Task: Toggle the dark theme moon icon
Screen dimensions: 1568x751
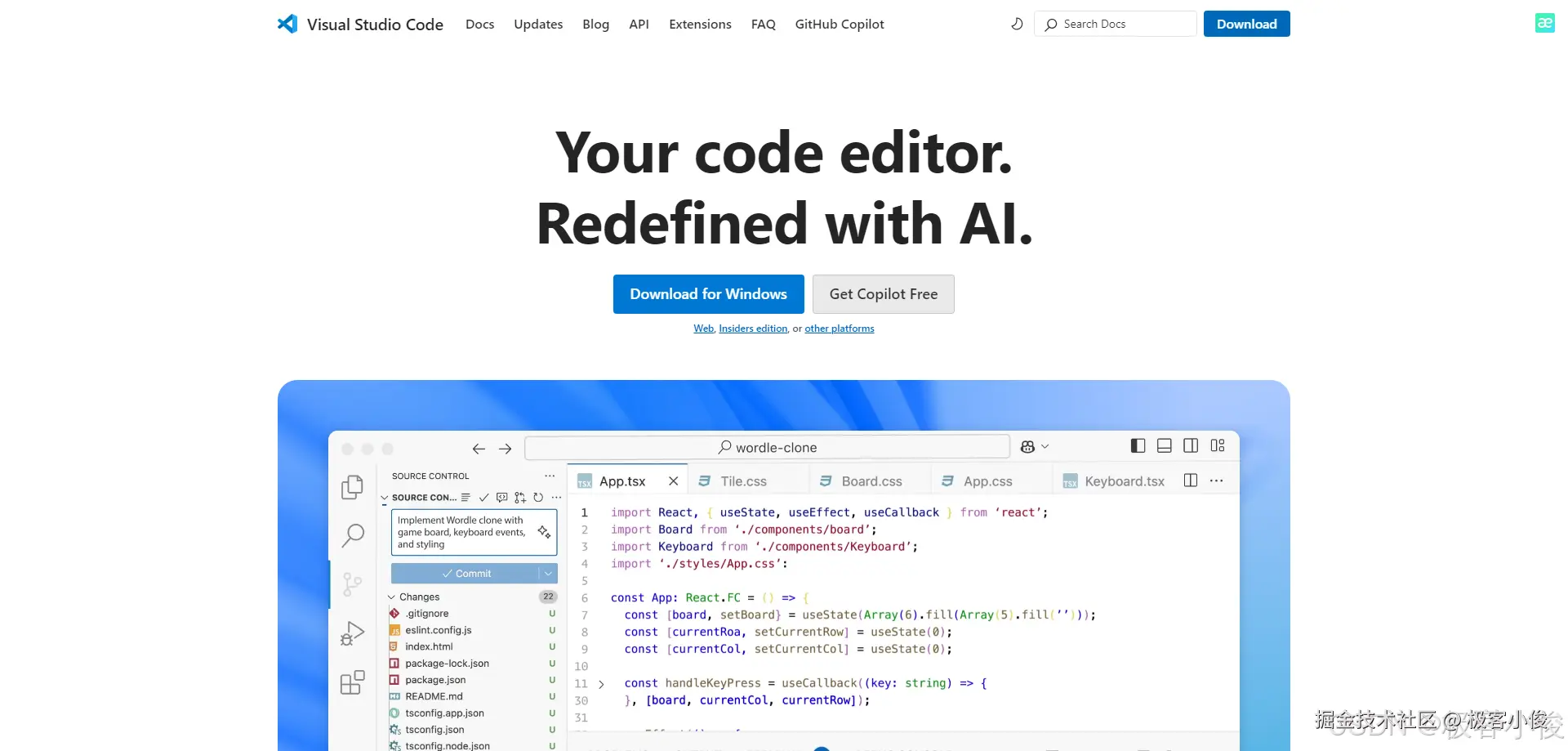Action: point(1017,24)
